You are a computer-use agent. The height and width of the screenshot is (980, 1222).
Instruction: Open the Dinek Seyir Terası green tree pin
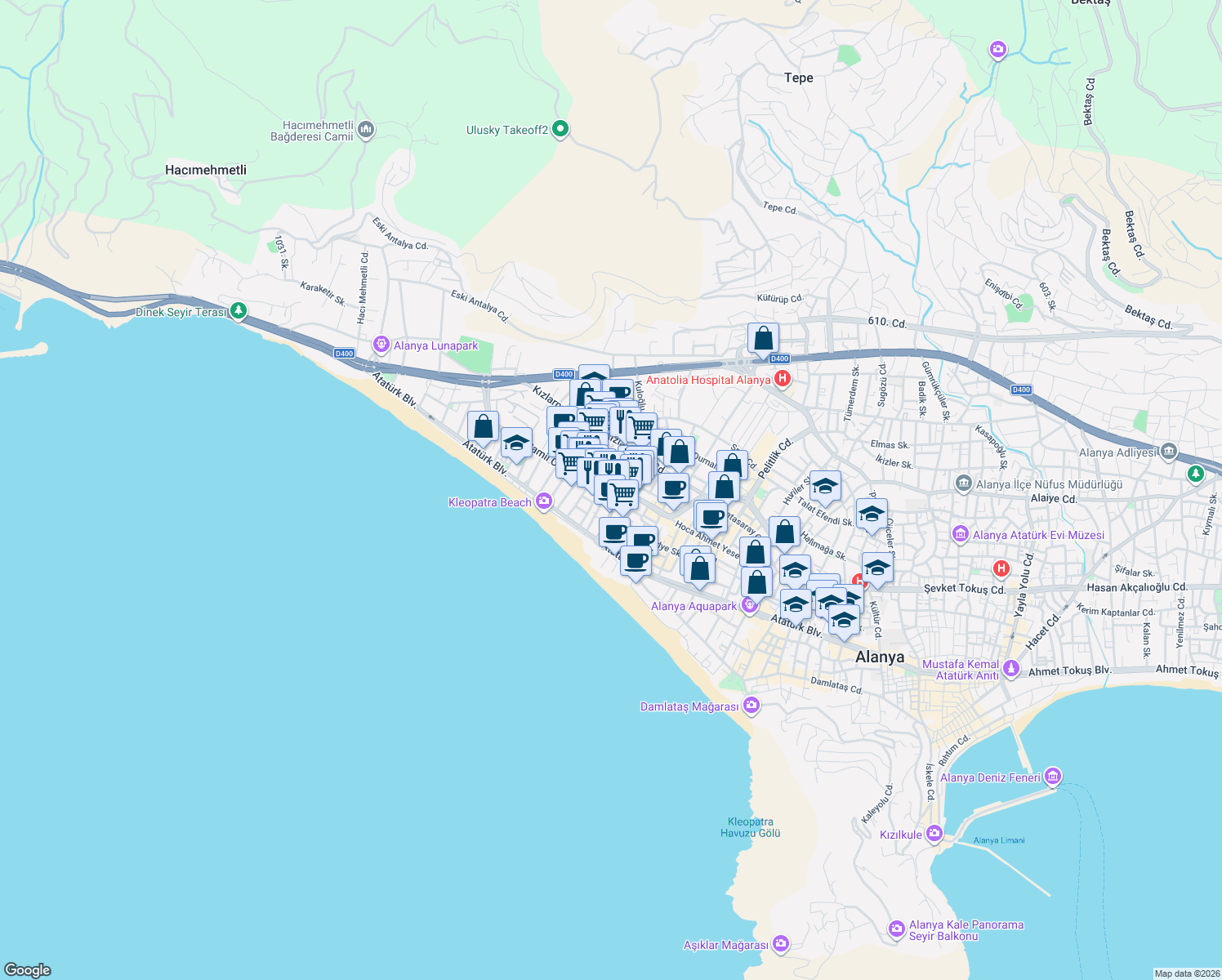pos(238,311)
